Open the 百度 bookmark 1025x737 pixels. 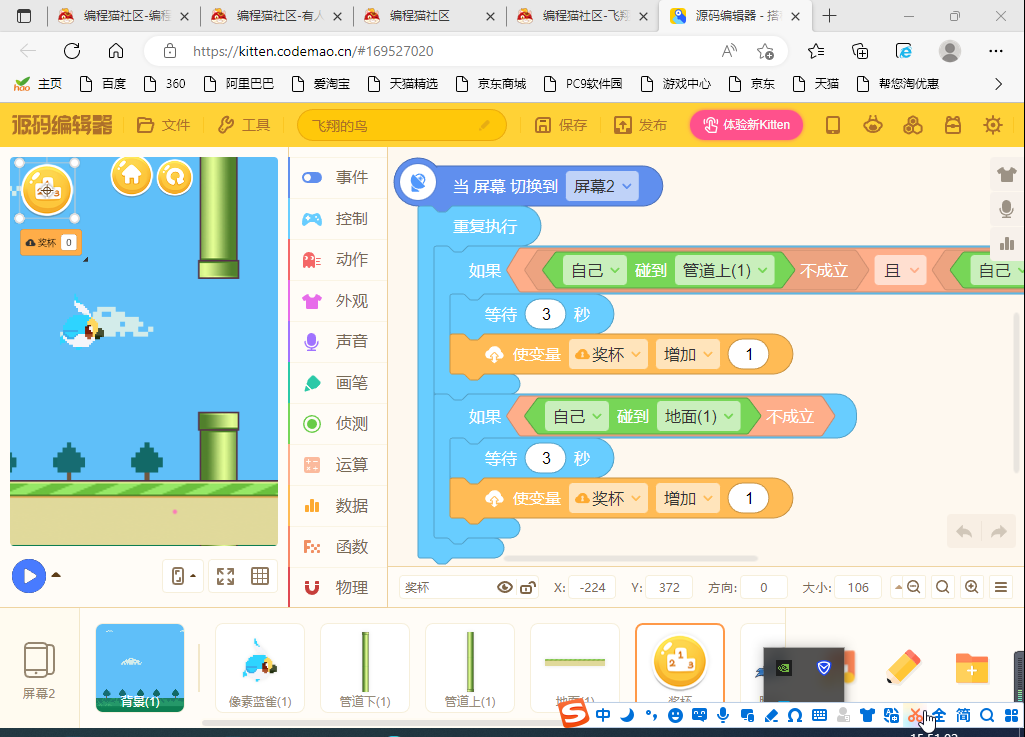coord(103,84)
